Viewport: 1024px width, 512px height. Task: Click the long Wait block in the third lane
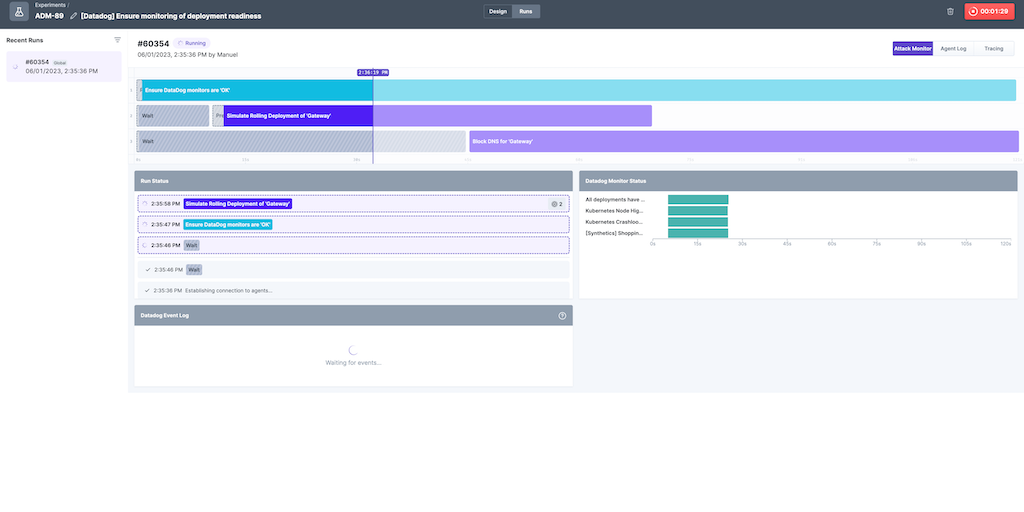pos(300,141)
